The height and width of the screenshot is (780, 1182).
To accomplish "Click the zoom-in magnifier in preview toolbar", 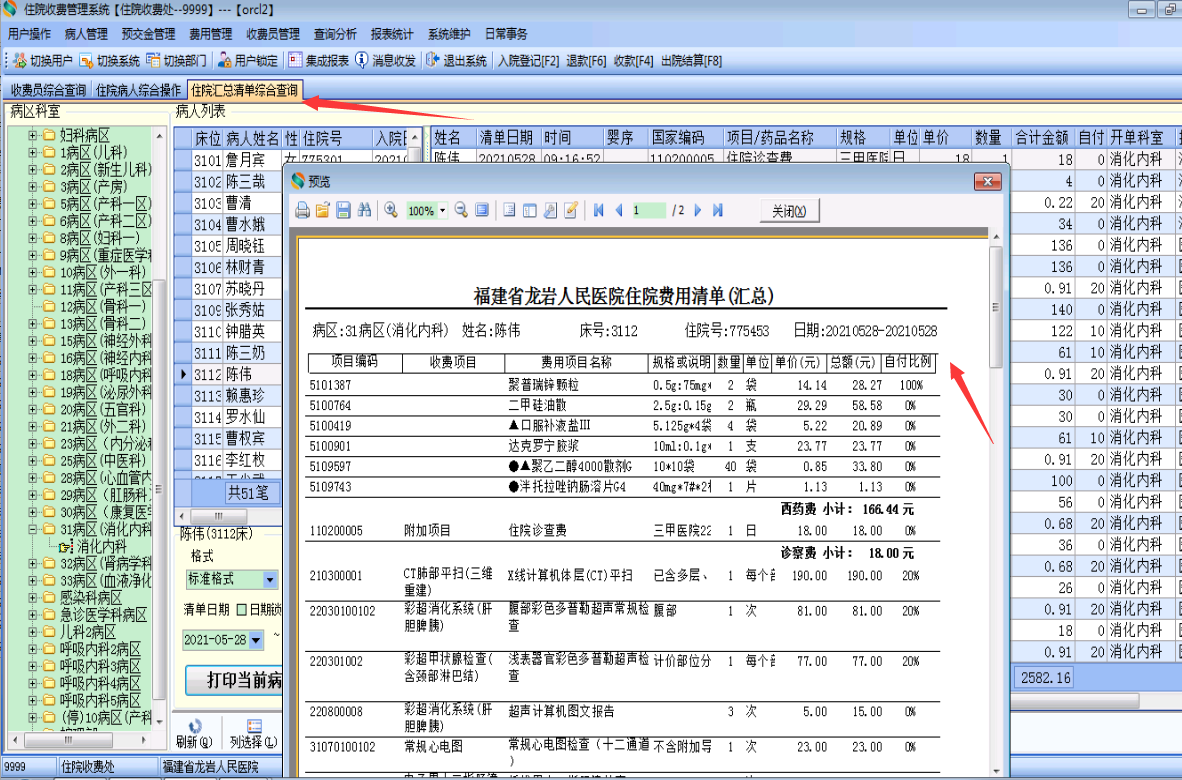I will [390, 210].
